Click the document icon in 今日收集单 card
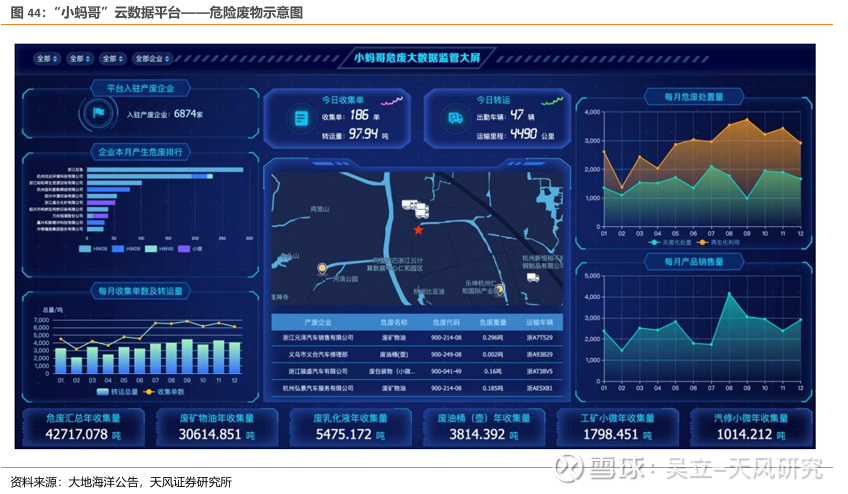The image size is (848, 494). click(301, 118)
